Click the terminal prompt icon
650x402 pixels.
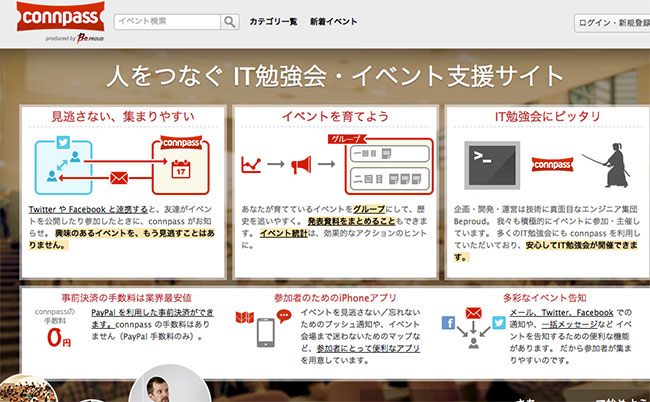[x=492, y=165]
